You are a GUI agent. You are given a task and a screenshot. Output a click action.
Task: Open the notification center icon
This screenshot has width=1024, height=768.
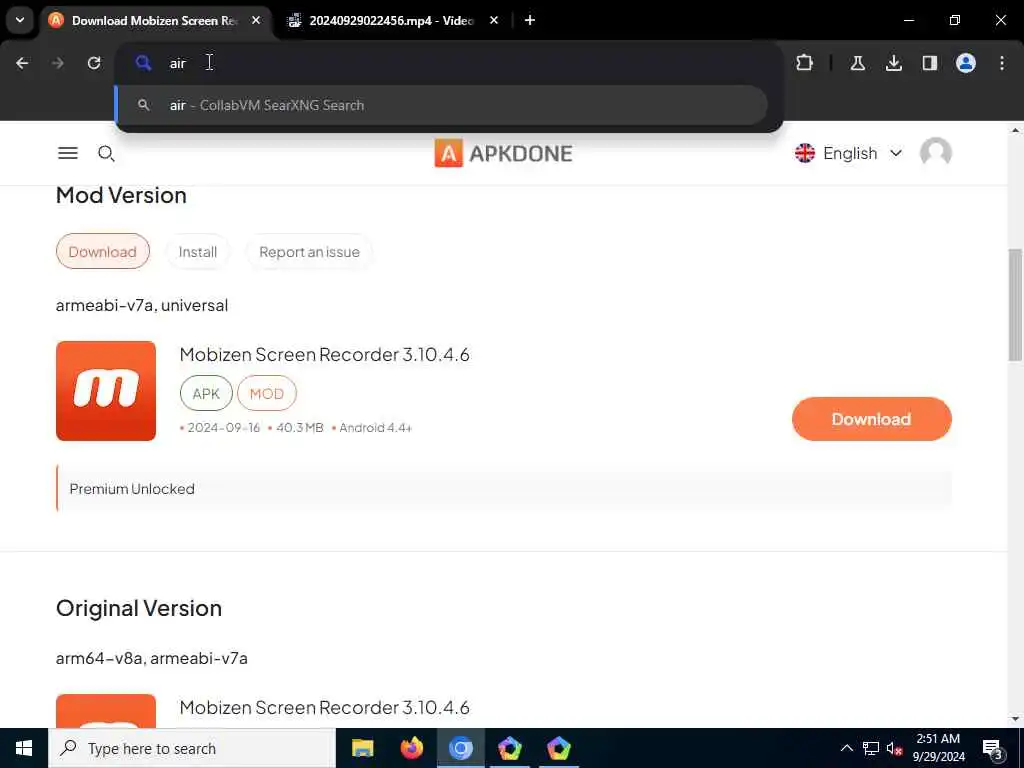pyautogui.click(x=992, y=748)
